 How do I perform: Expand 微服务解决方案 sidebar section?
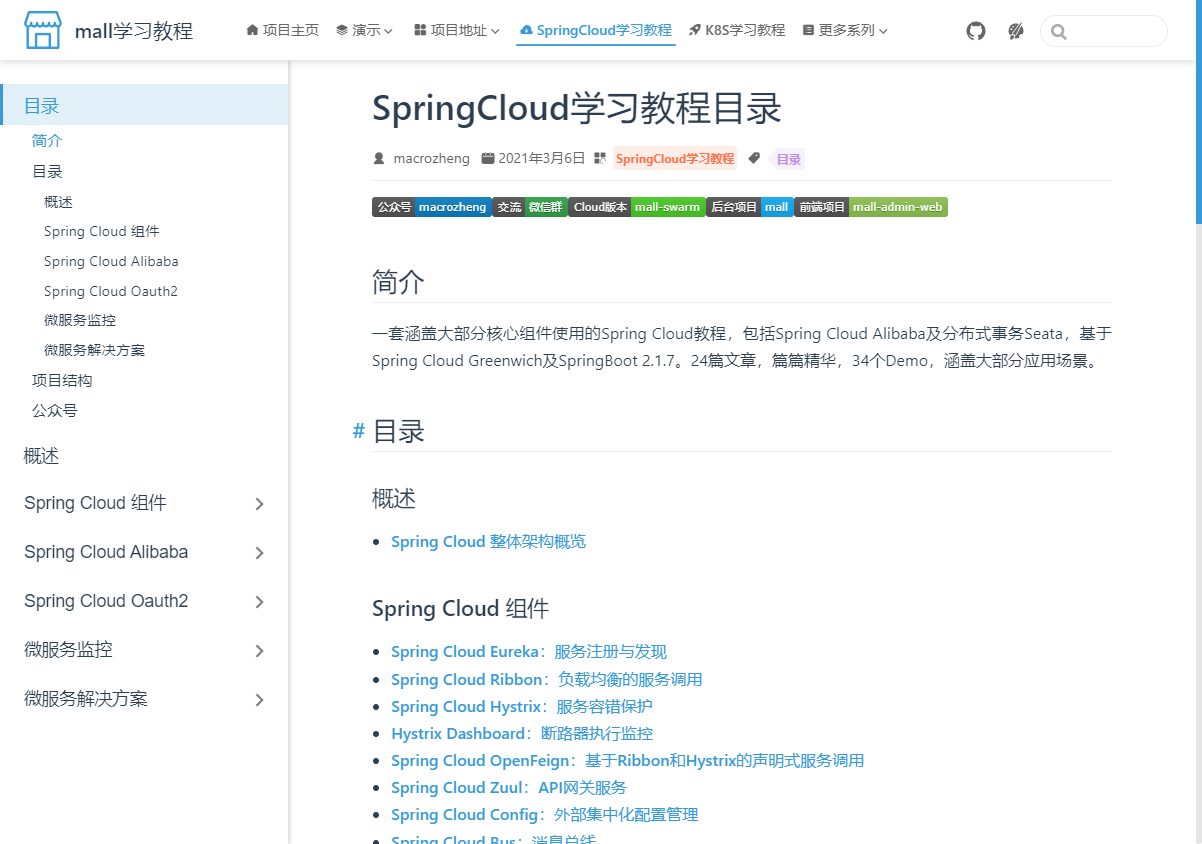point(144,699)
